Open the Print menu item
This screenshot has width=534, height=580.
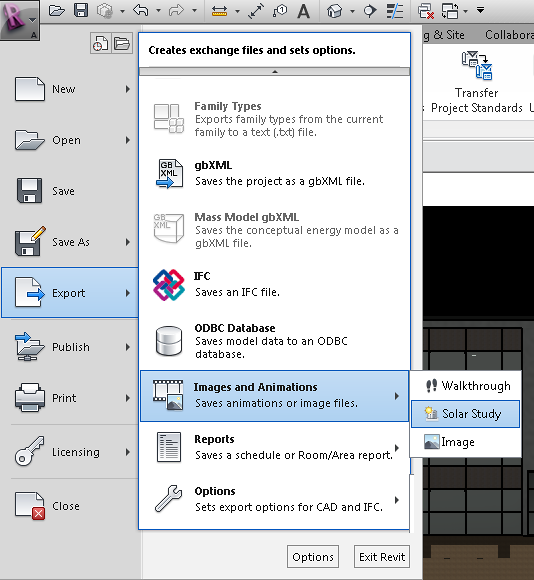point(70,398)
